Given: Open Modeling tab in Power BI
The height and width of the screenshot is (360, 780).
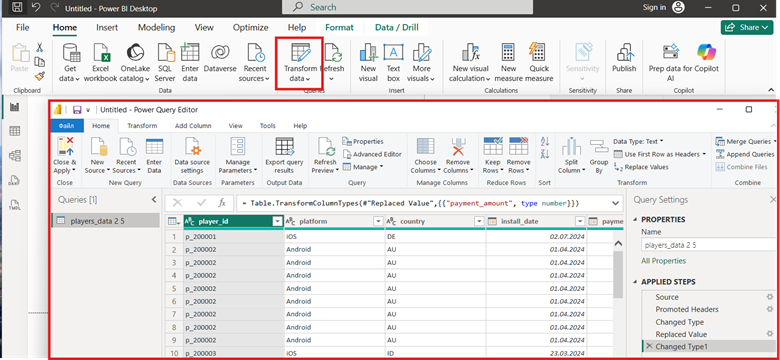Looking at the screenshot, I should click(156, 28).
